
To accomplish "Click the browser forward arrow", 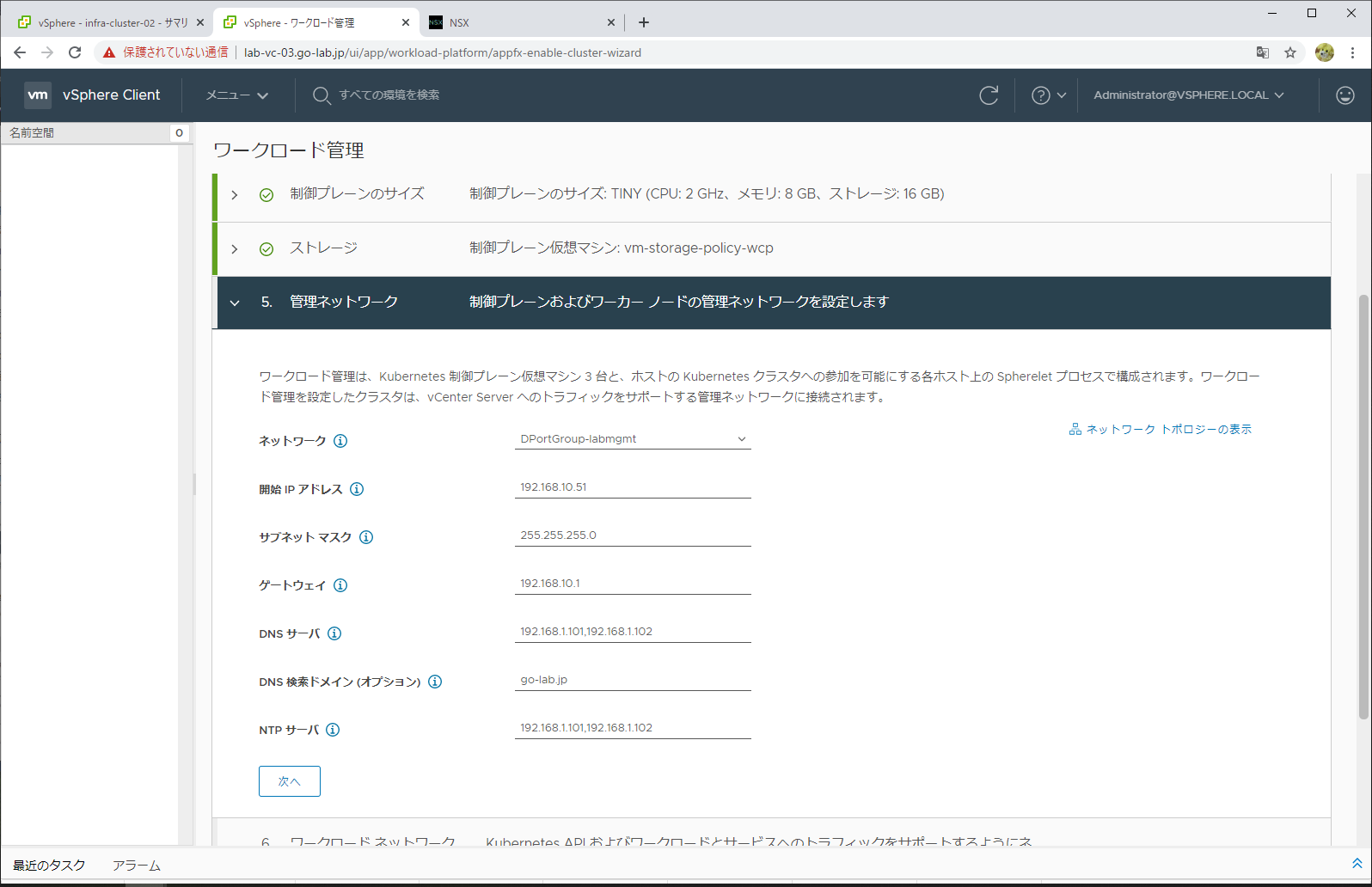I will pyautogui.click(x=47, y=52).
